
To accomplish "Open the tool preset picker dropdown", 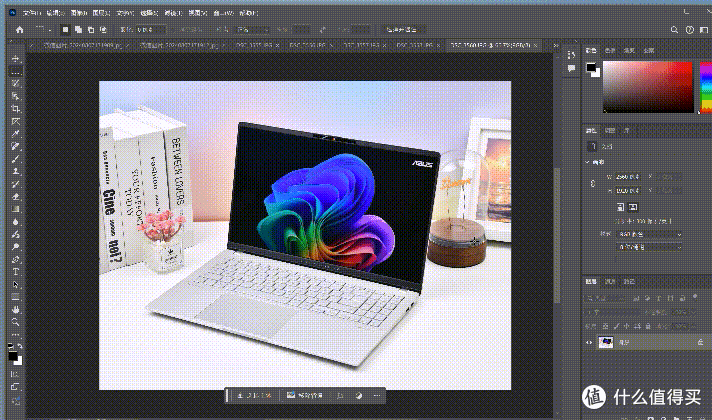I will click(x=42, y=30).
